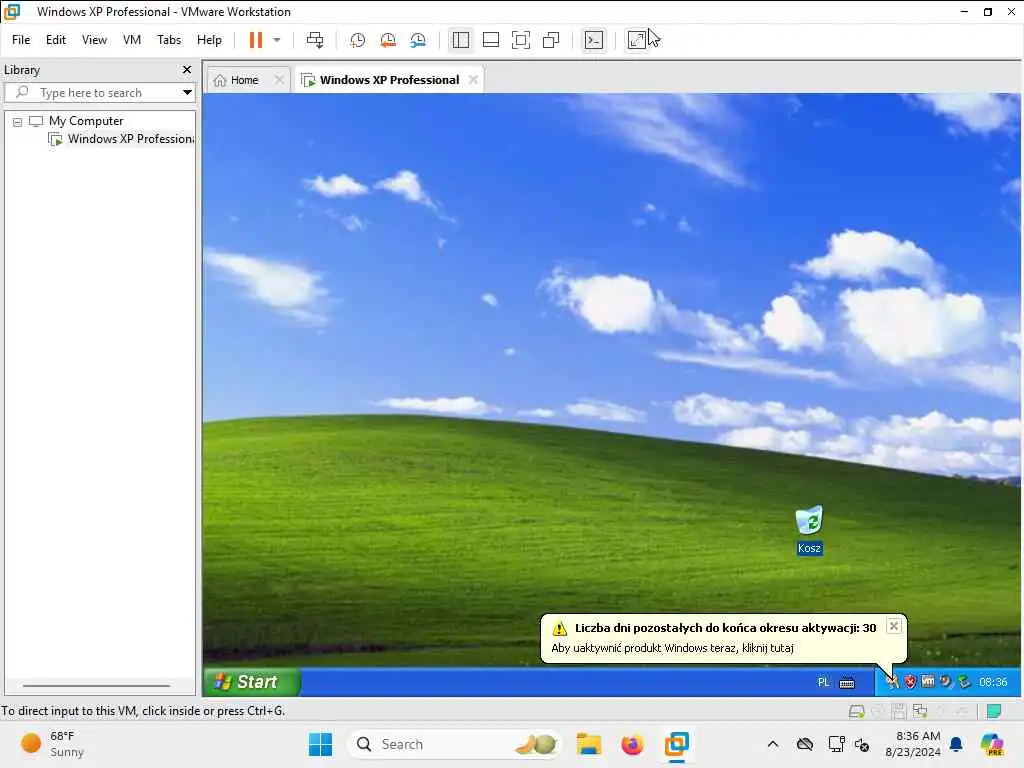1024x768 pixels.
Task: Open the File menu
Action: coord(21,40)
